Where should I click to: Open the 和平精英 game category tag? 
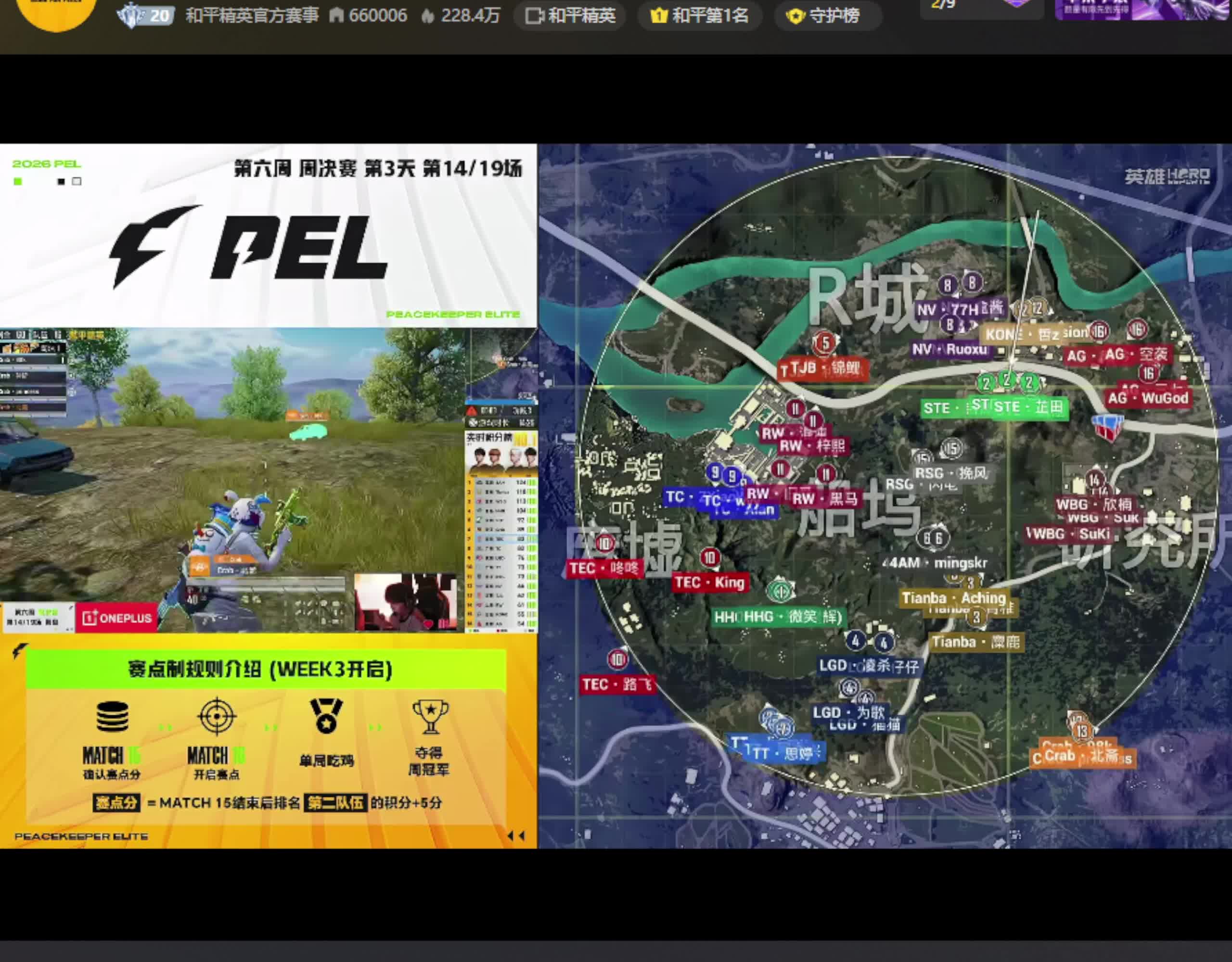570,16
